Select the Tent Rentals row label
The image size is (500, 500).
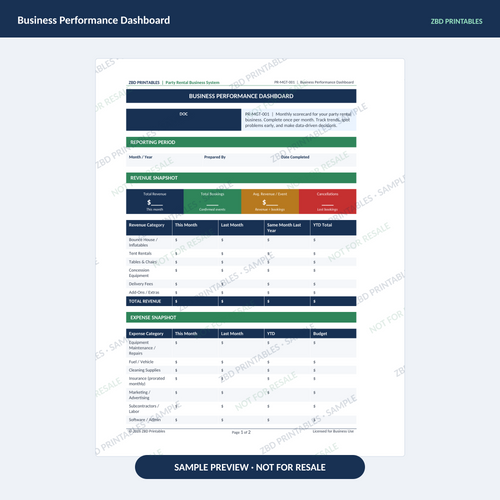pos(140,253)
